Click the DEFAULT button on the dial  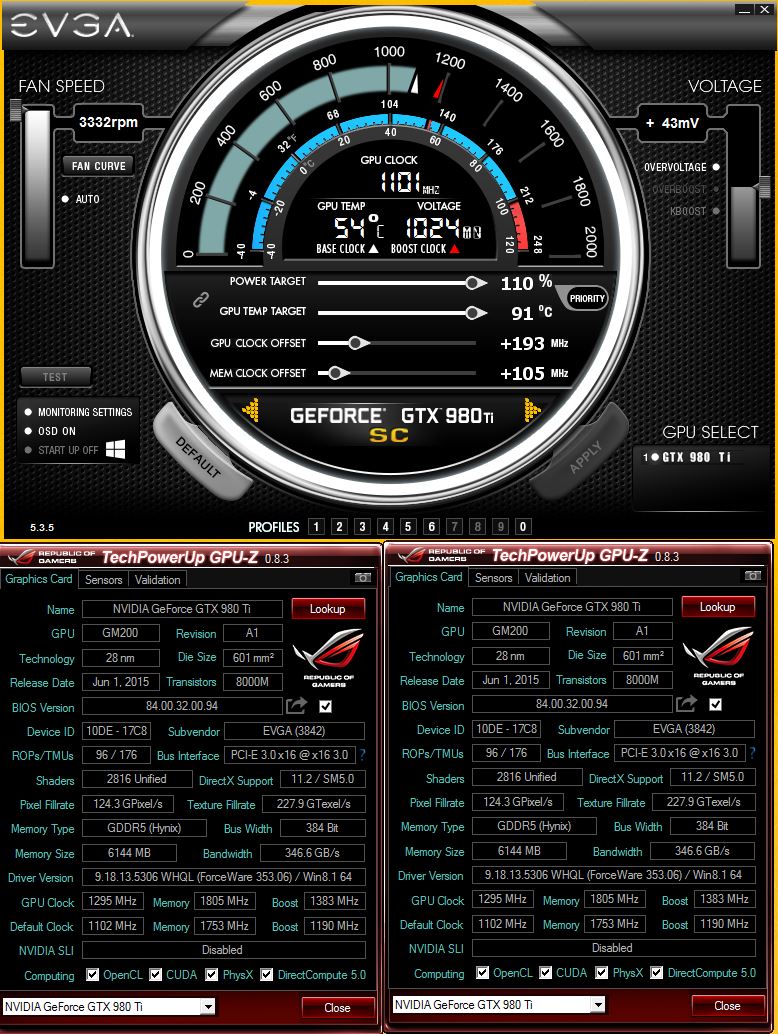(x=198, y=456)
